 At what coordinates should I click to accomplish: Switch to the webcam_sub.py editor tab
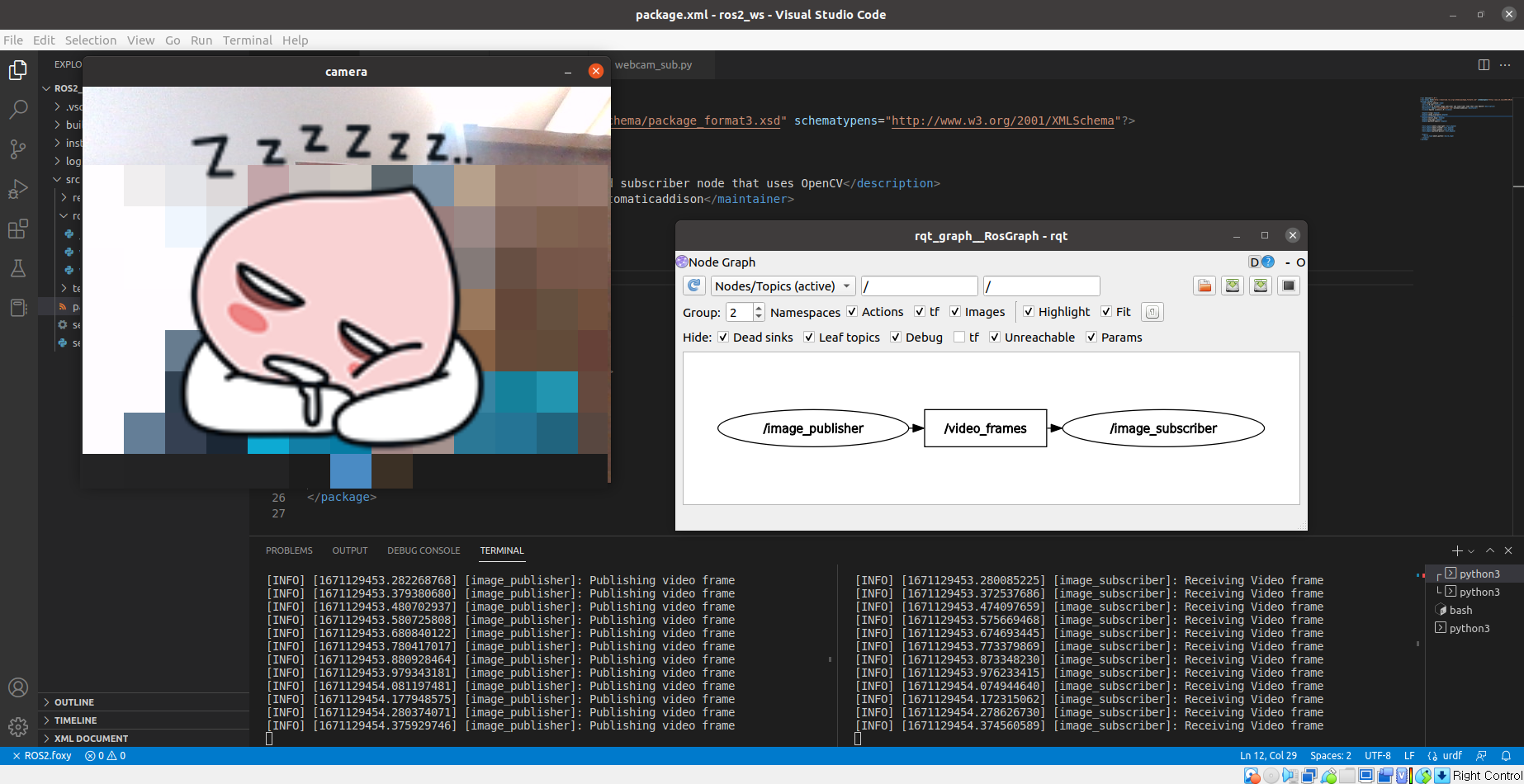[653, 64]
